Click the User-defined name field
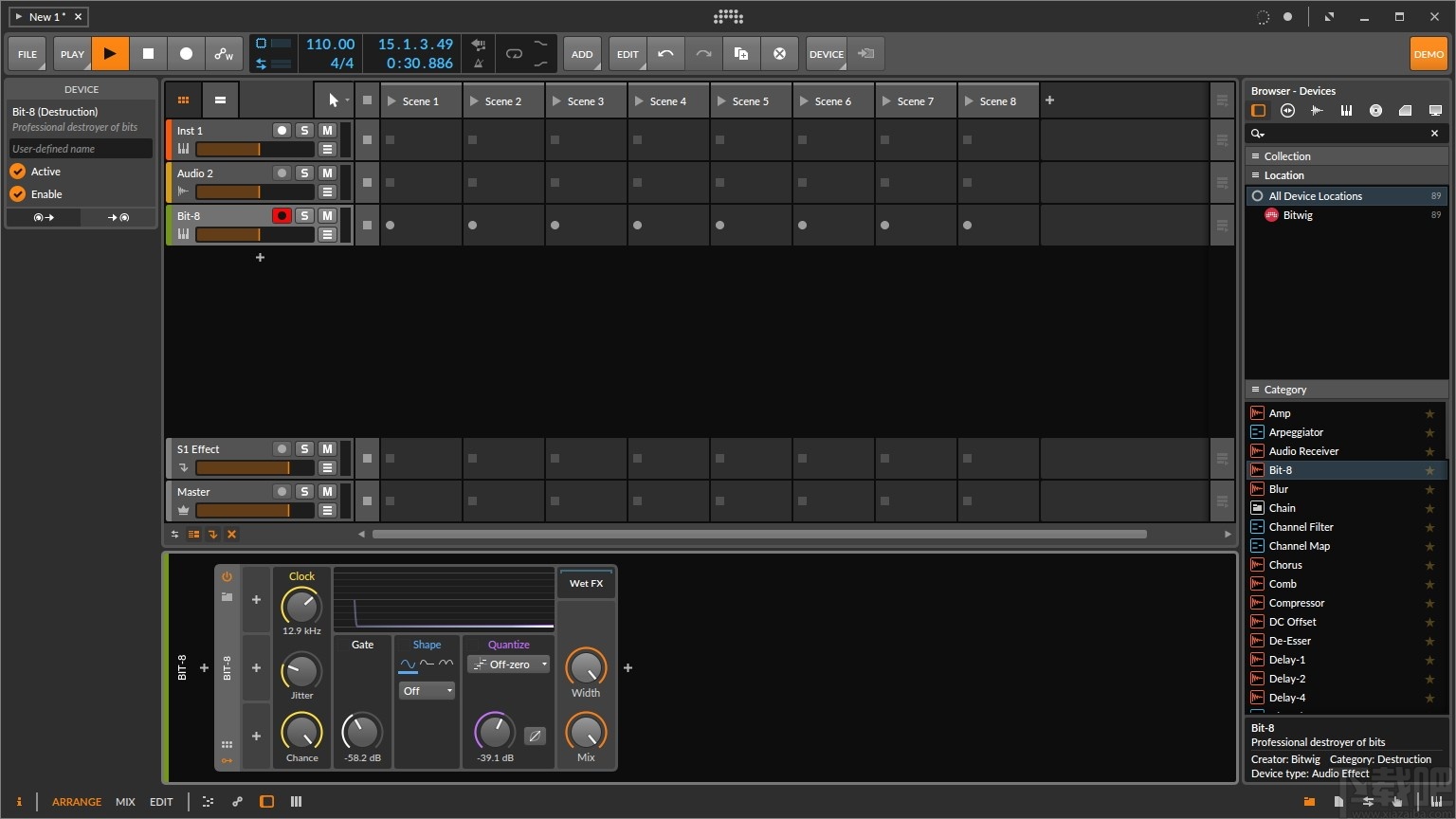 coord(81,149)
